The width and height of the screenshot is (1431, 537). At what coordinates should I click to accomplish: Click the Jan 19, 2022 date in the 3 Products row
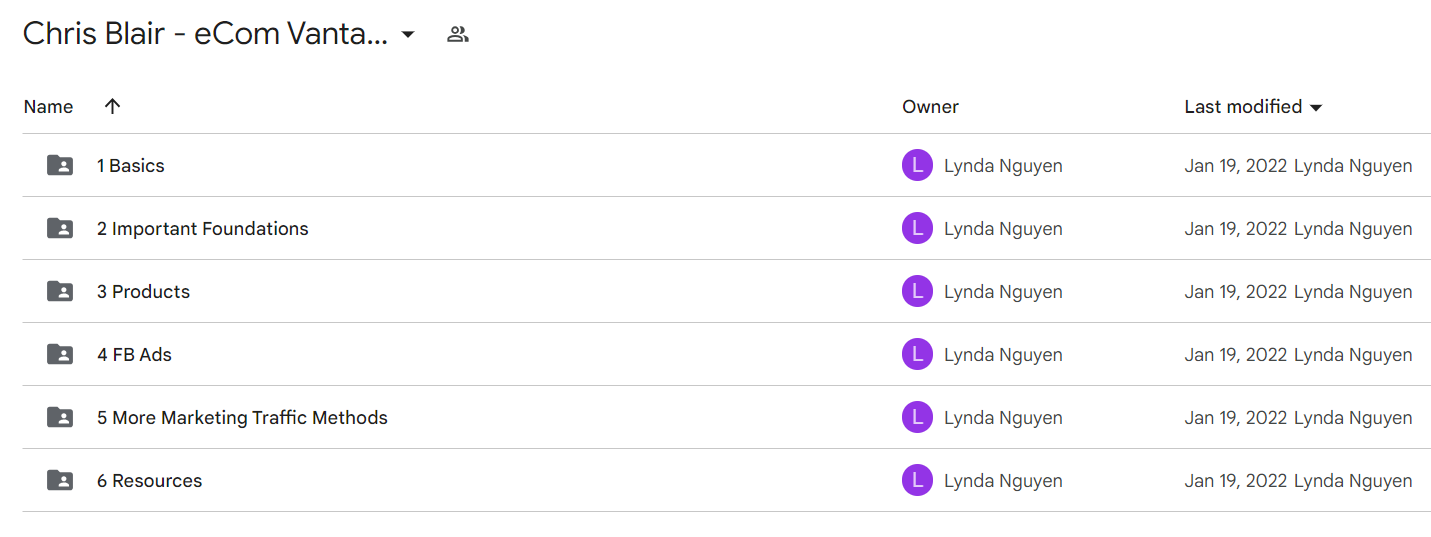[x=1236, y=292]
